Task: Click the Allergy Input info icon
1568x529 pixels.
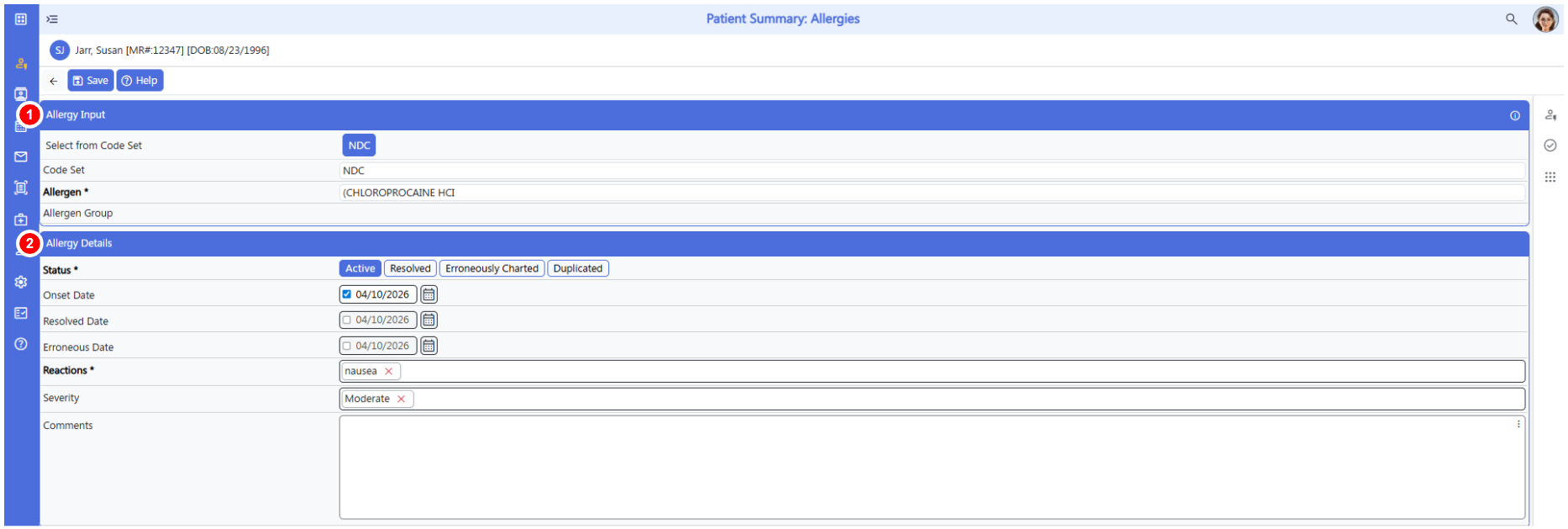Action: tap(1515, 116)
